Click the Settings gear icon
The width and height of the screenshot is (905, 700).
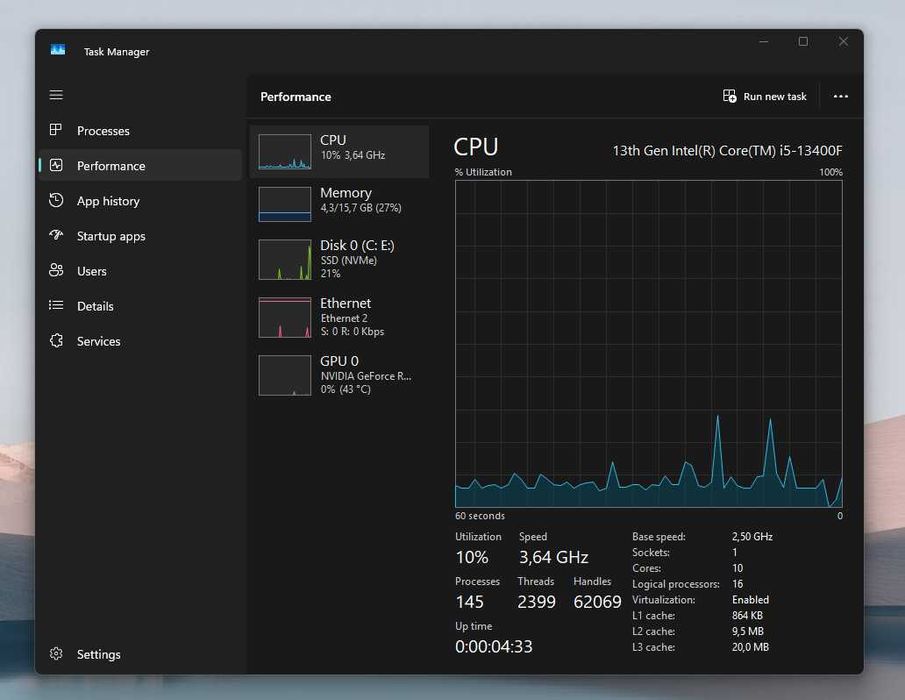[56, 654]
